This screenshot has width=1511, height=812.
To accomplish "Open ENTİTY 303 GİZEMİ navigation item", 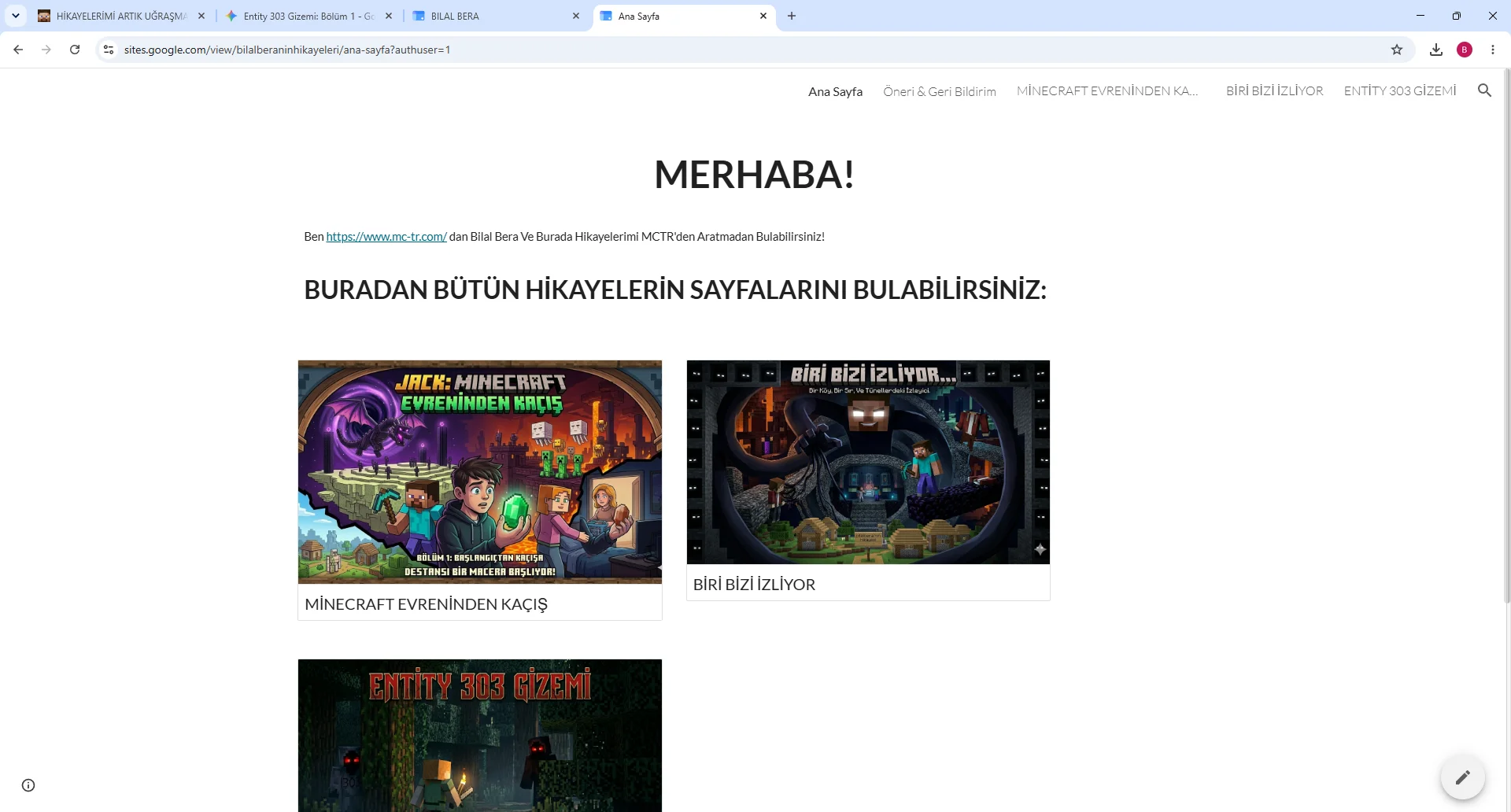I will (x=1400, y=90).
